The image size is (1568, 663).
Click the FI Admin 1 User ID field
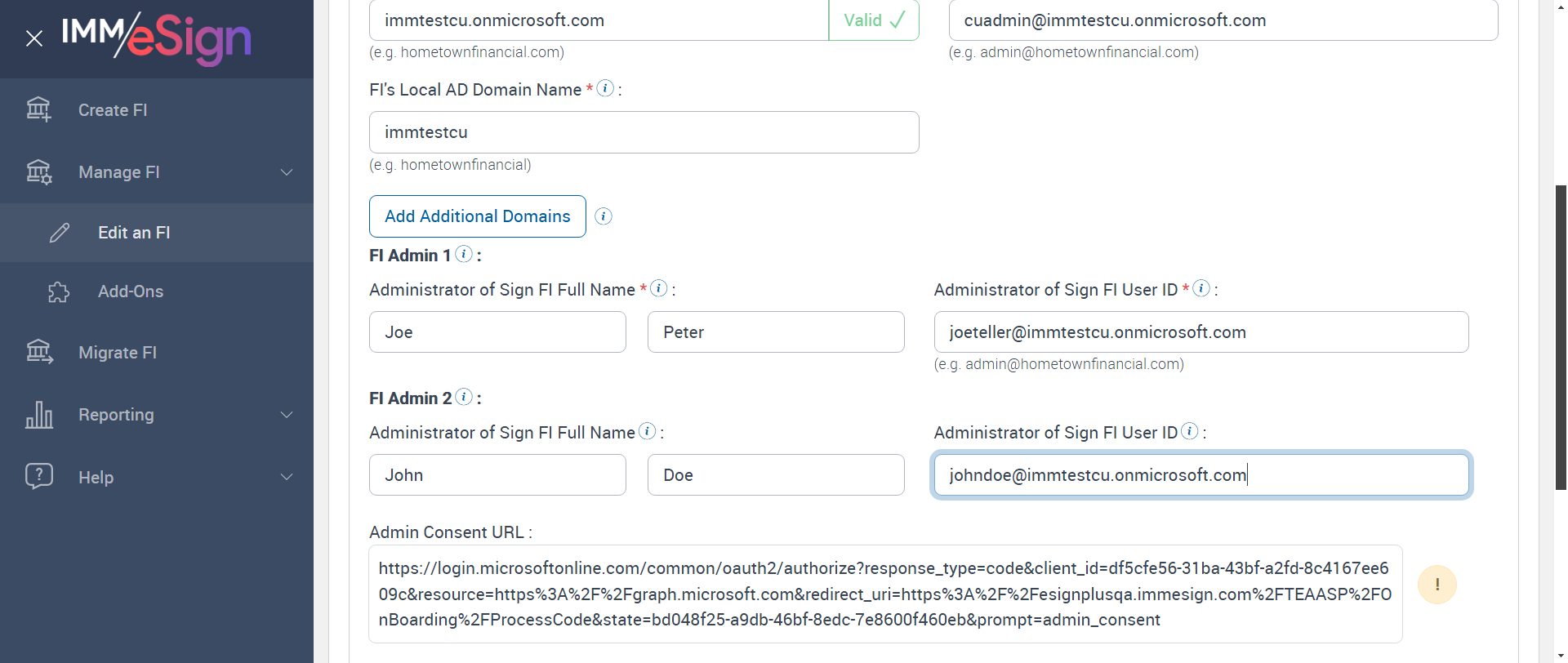1200,332
